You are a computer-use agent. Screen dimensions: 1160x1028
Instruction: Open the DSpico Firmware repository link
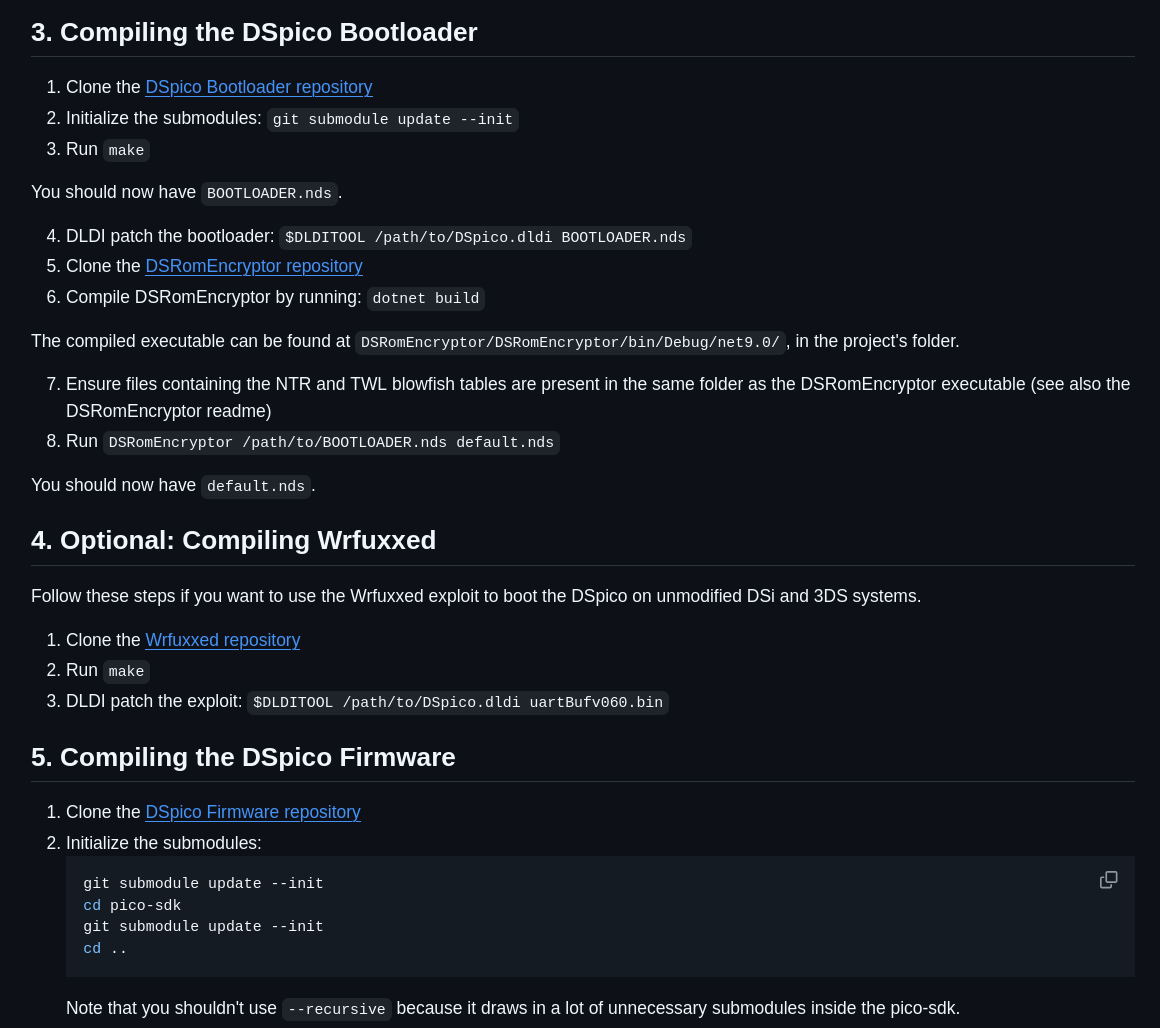pos(253,812)
